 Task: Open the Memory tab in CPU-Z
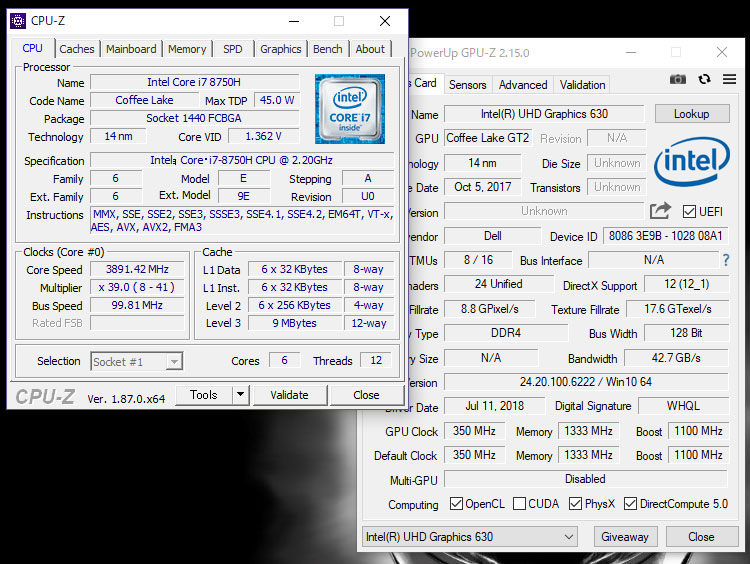187,49
